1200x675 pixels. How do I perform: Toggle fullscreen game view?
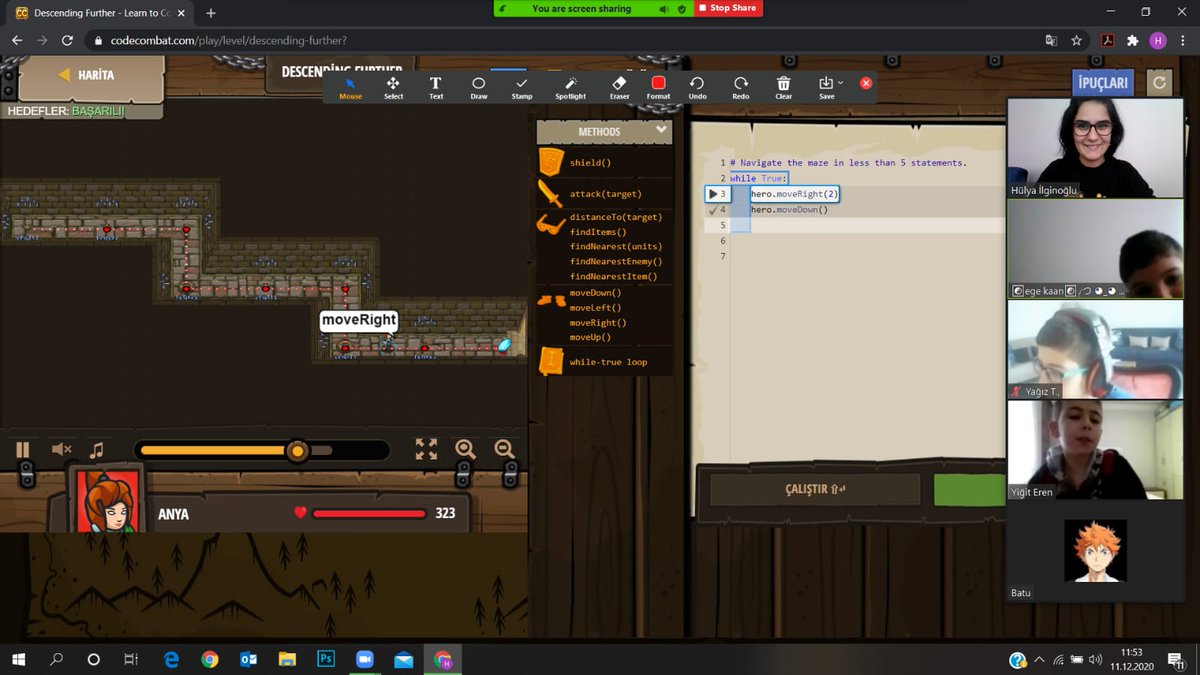pos(426,450)
